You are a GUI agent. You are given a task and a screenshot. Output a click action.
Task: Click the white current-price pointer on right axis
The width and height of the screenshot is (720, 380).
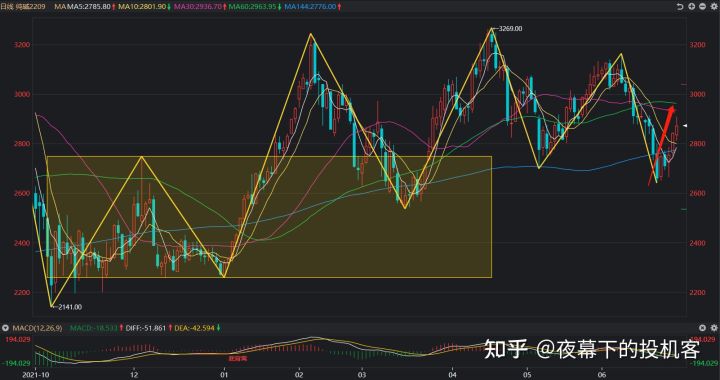[x=684, y=125]
